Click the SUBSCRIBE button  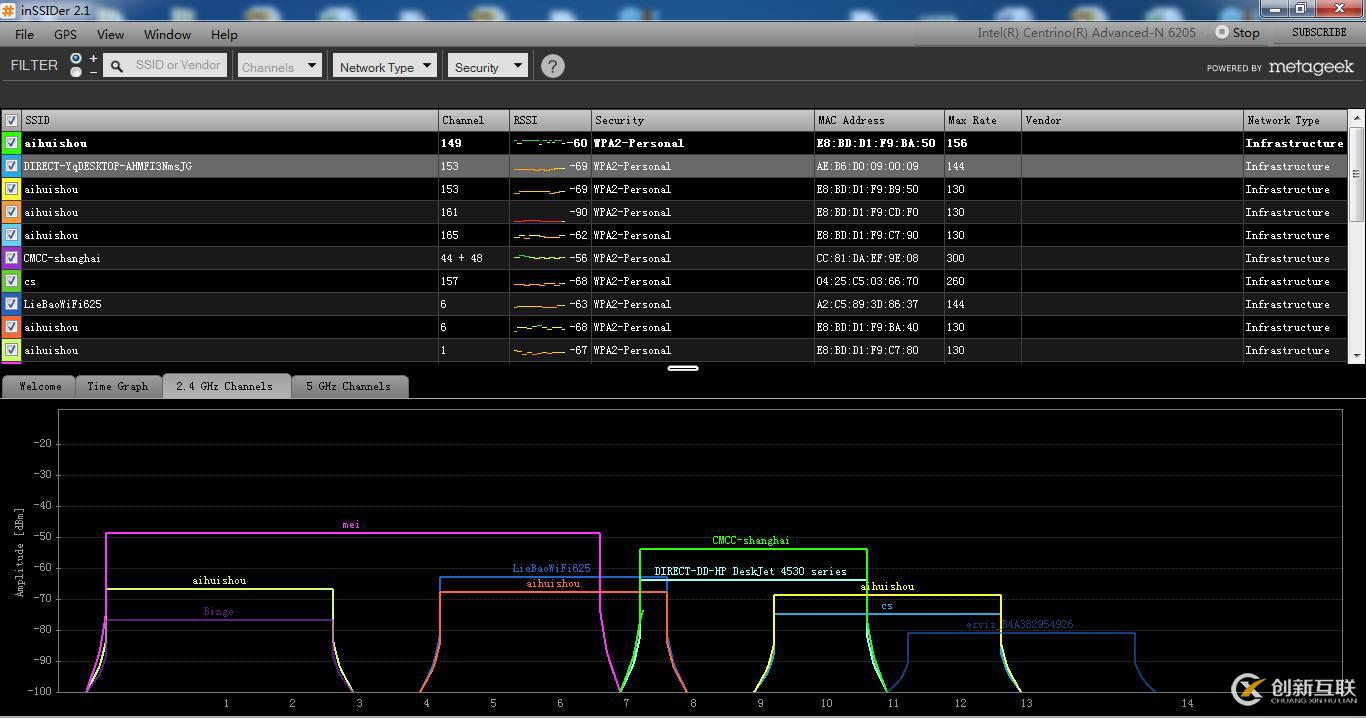click(1318, 32)
